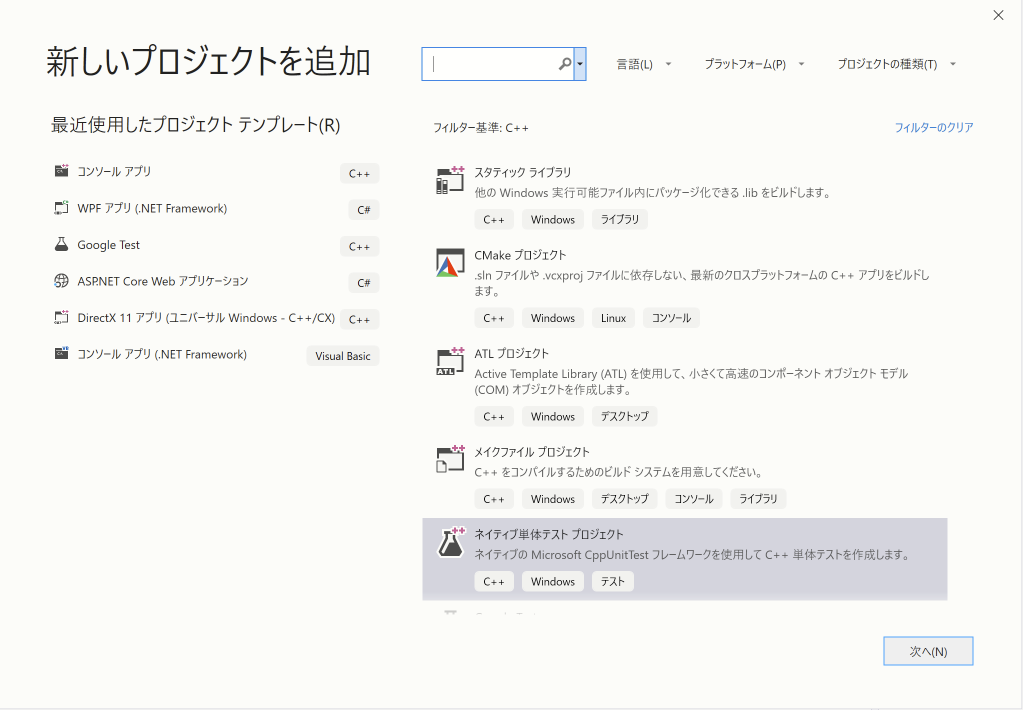
Task: Click the スタティック ライブラリ description text
Action: [652, 193]
